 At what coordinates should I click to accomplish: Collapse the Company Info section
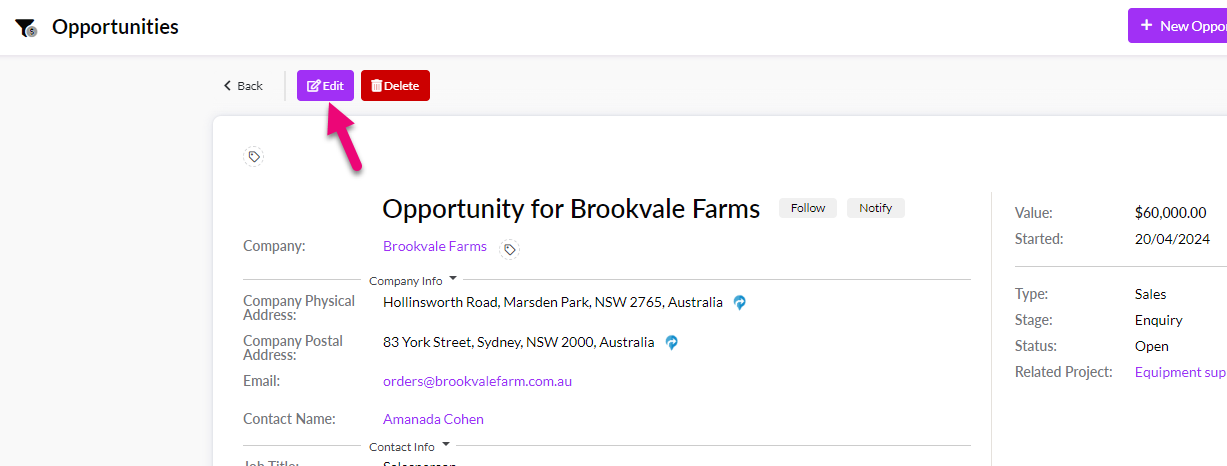point(453,279)
